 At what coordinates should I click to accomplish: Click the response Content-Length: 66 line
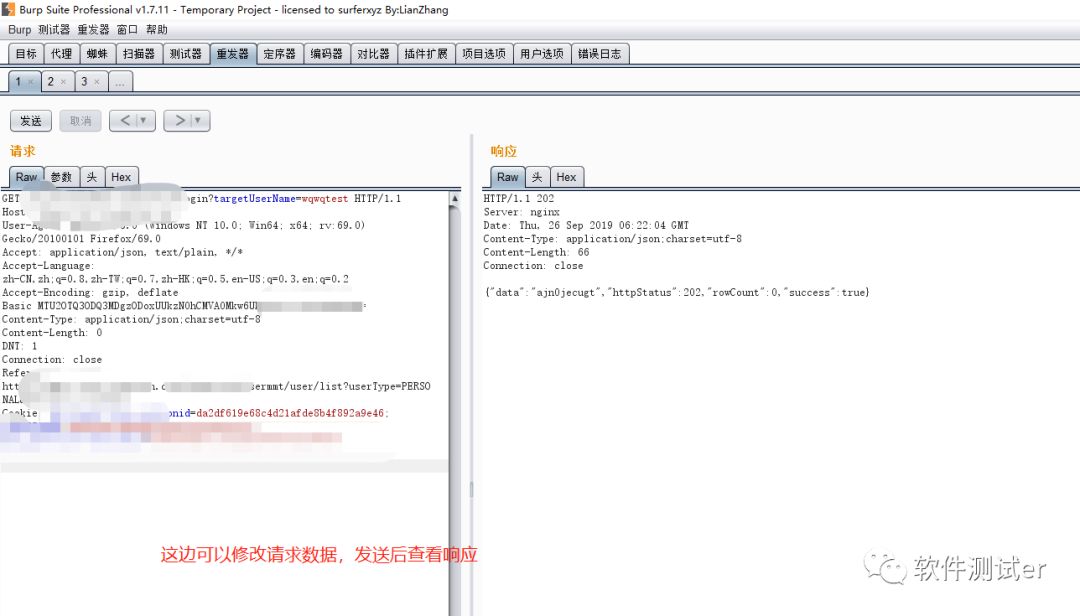coord(537,252)
